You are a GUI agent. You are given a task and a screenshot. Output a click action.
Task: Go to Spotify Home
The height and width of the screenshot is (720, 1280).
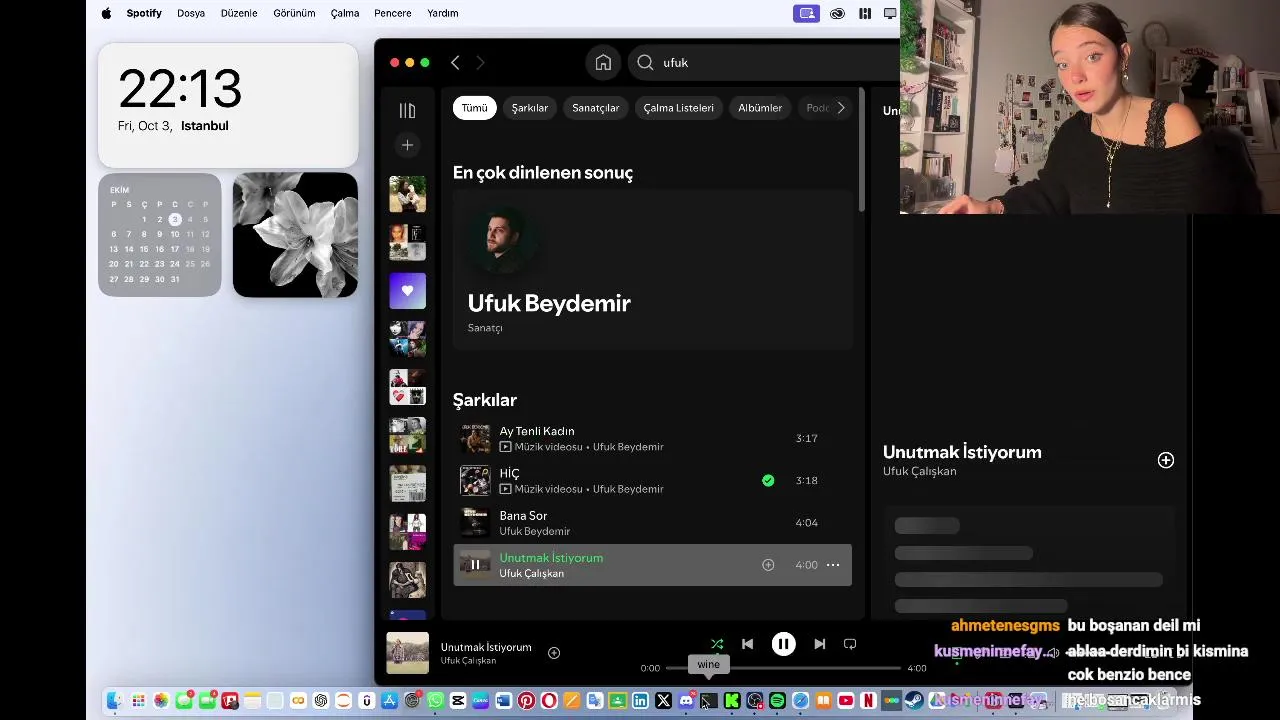coord(603,62)
